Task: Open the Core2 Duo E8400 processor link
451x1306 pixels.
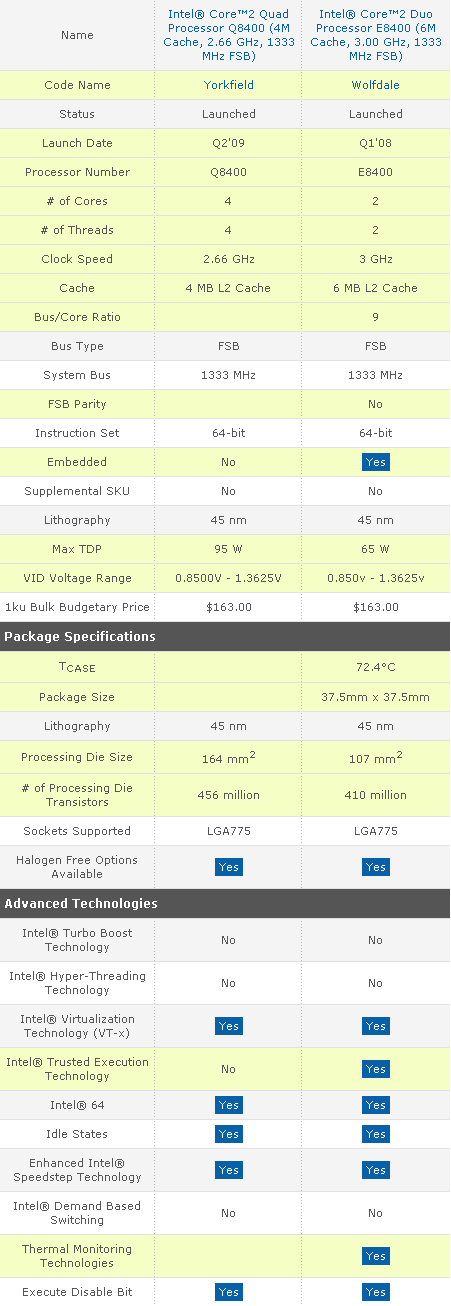Action: [376, 35]
